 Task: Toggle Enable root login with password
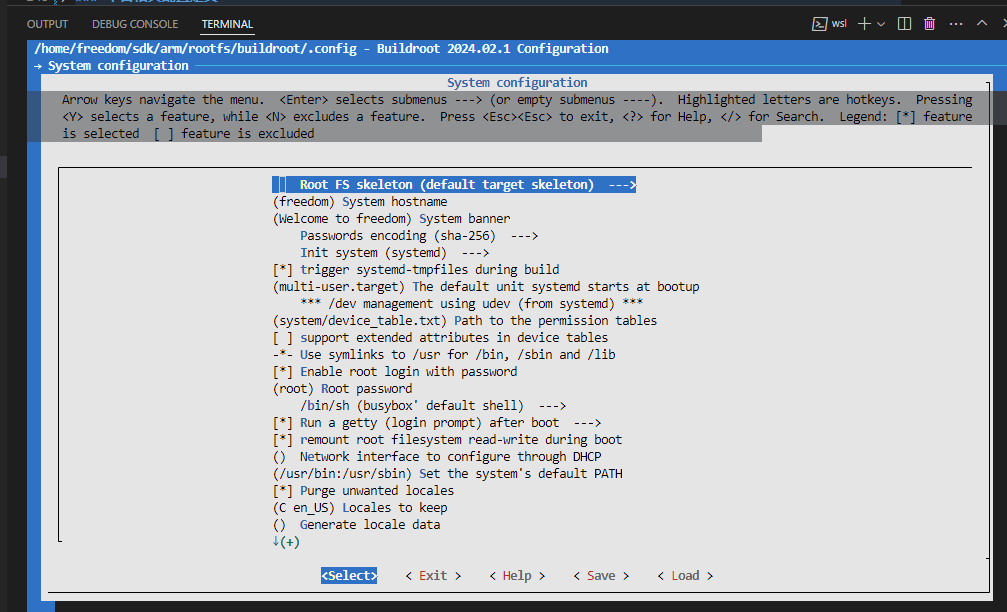(395, 372)
